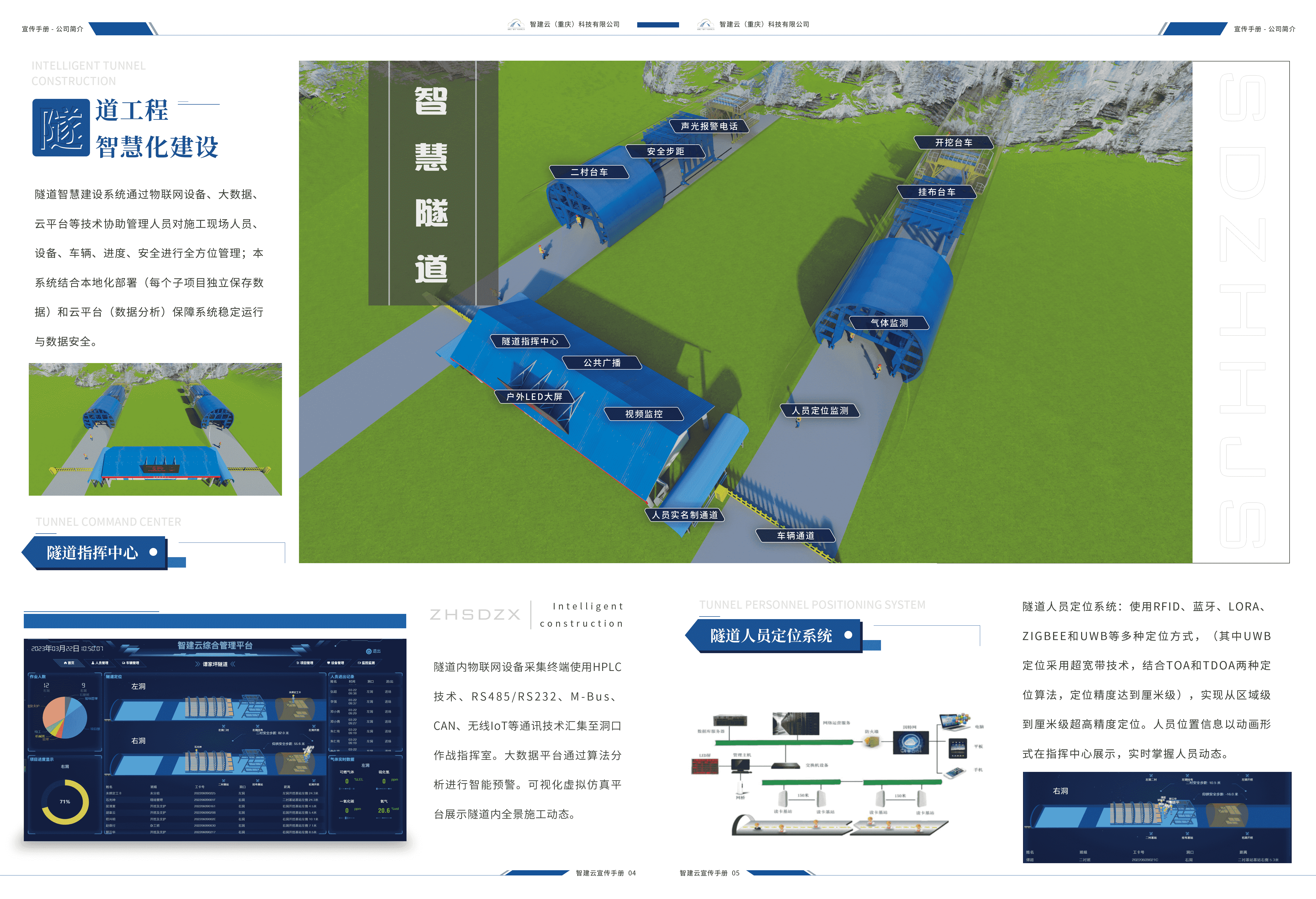Select the 声光报警电话 callout label
Image resolution: width=1316 pixels, height=899 pixels.
click(x=709, y=126)
